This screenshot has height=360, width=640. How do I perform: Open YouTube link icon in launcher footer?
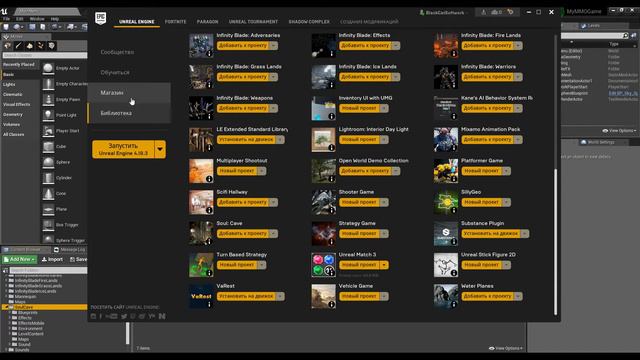(x=111, y=316)
